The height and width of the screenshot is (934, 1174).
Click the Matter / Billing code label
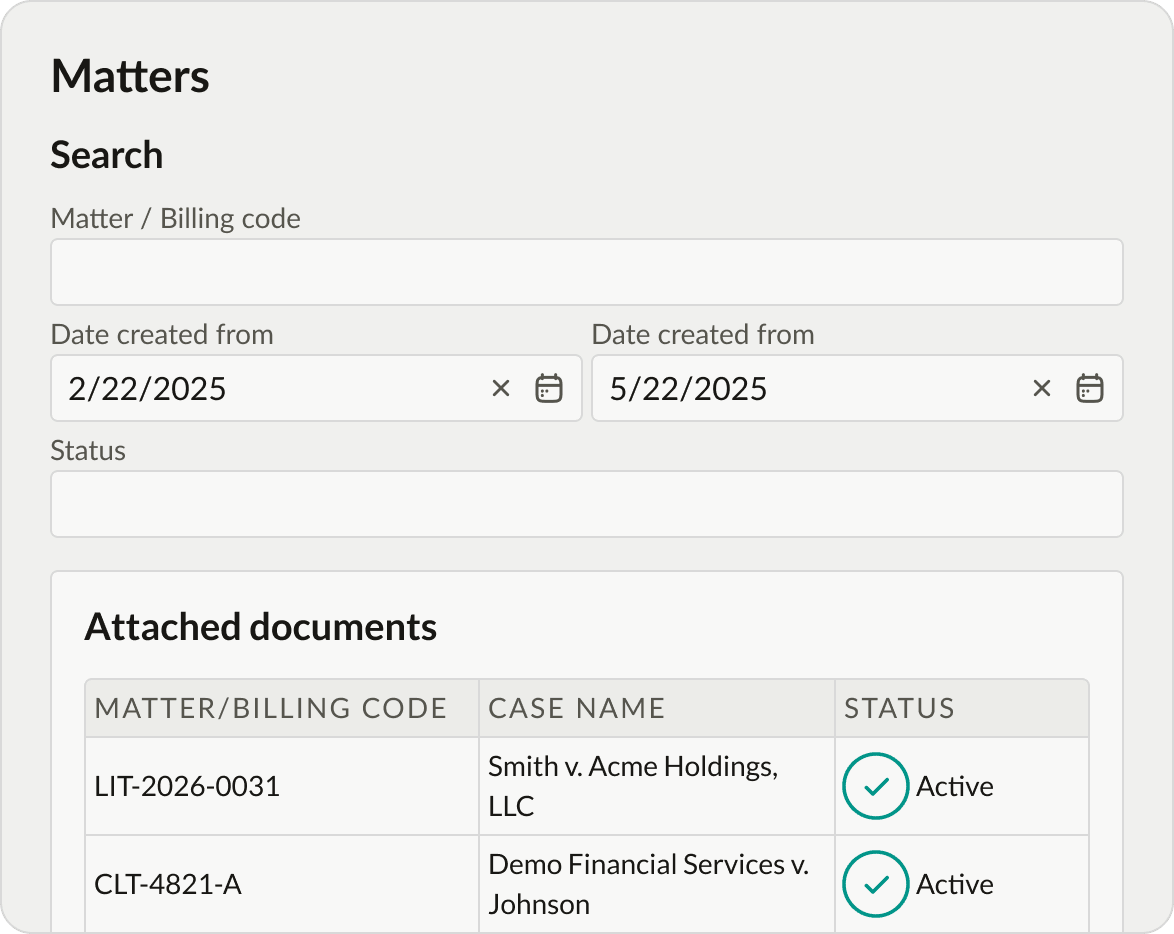(175, 219)
